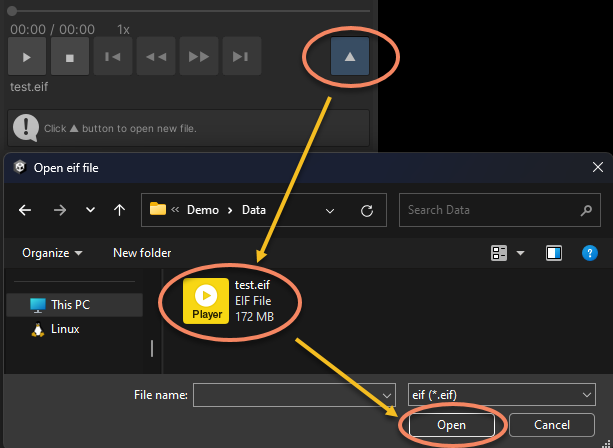Toggle the preview pane
The width and height of the screenshot is (613, 448).
point(553,253)
